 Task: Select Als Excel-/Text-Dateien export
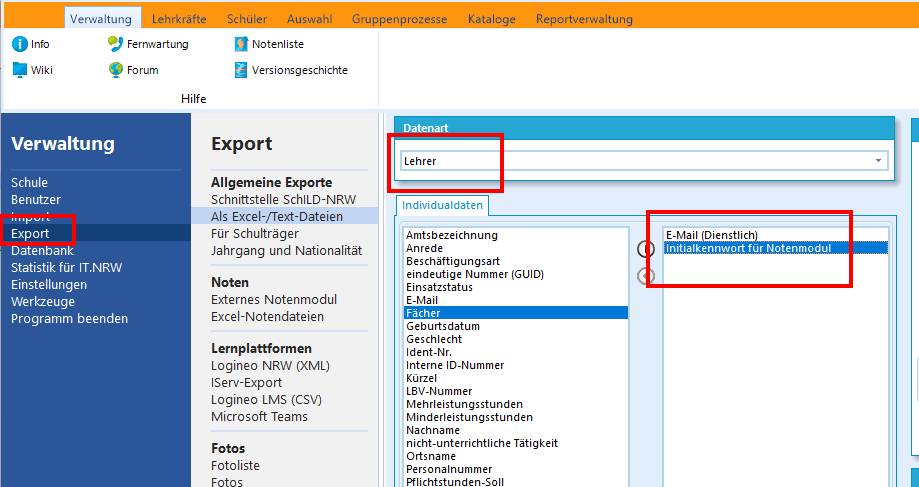tap(285, 216)
